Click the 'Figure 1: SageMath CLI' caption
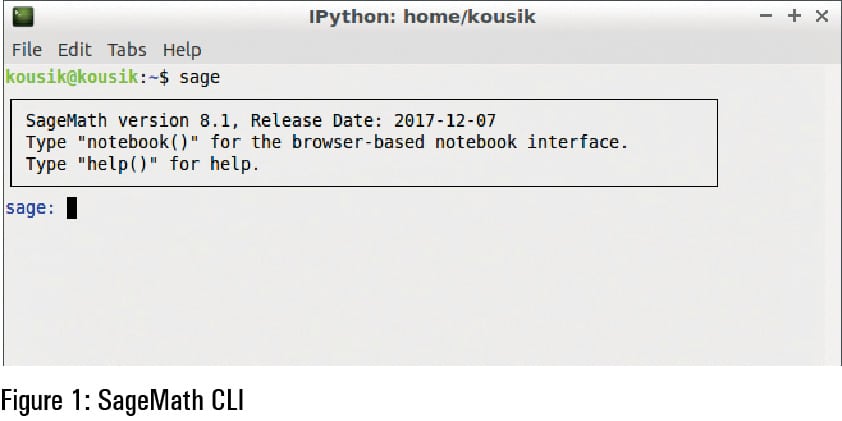Screen dimensions: 842x421 (x=121, y=400)
